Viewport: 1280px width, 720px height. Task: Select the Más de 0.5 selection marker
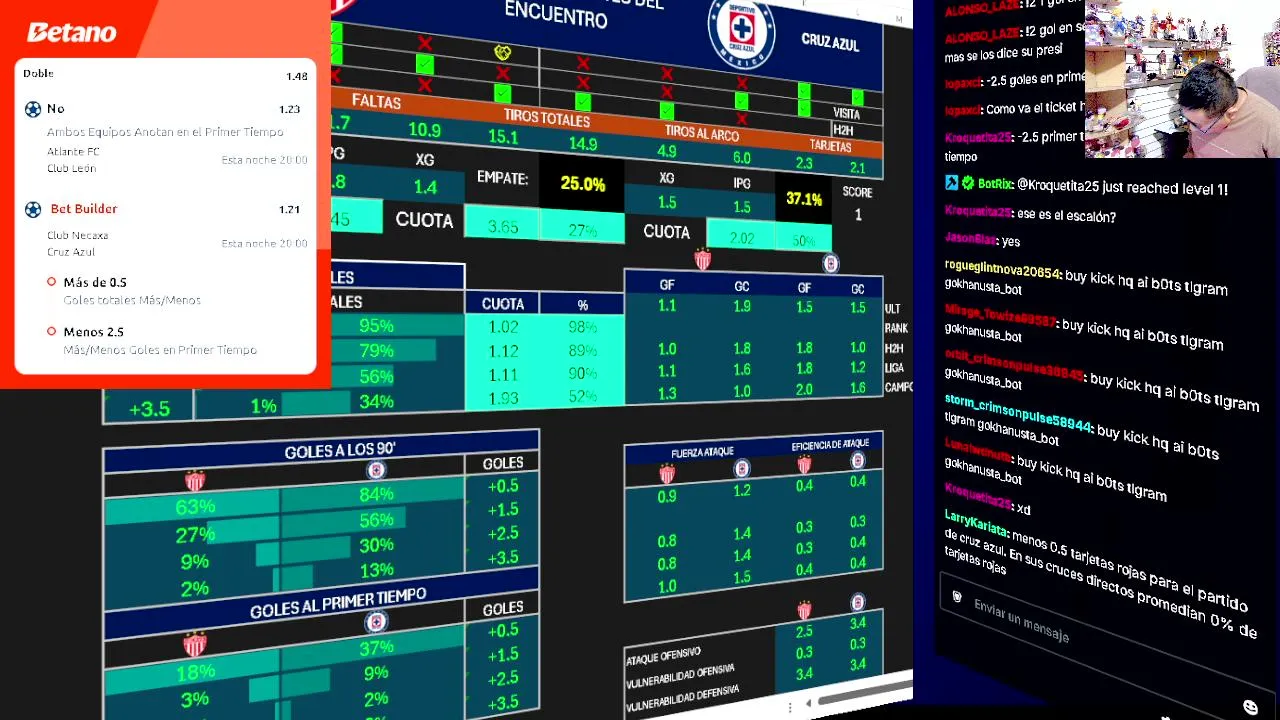point(51,282)
